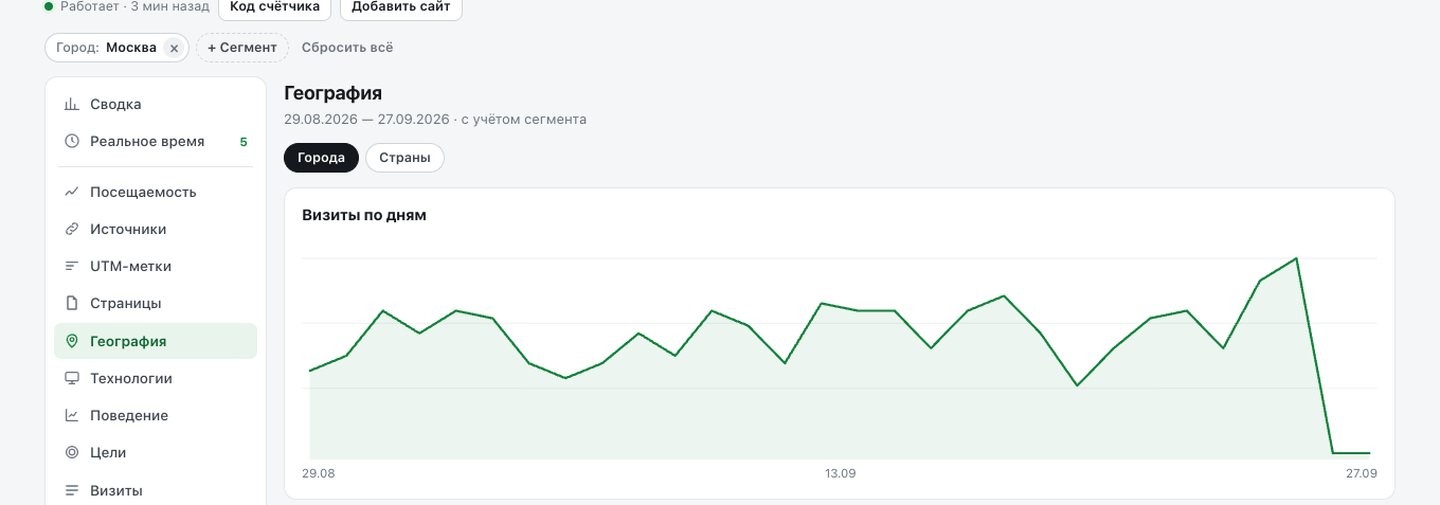
Task: Click the География page heading
Action: click(x=333, y=93)
